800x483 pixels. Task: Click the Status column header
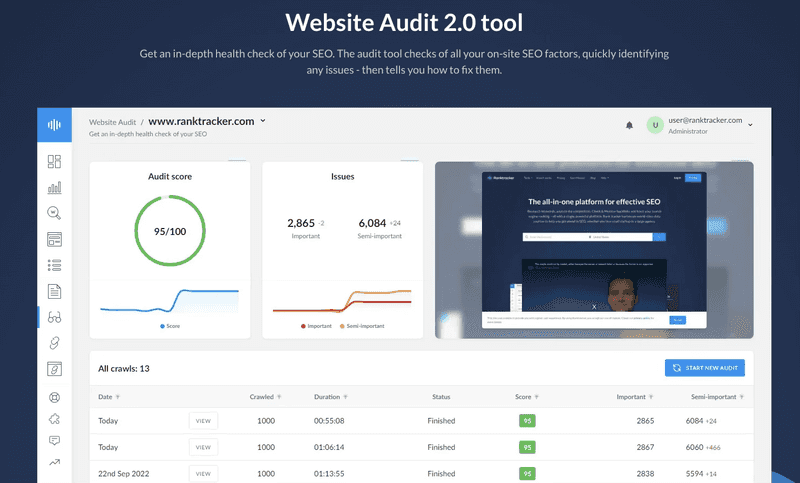point(441,397)
